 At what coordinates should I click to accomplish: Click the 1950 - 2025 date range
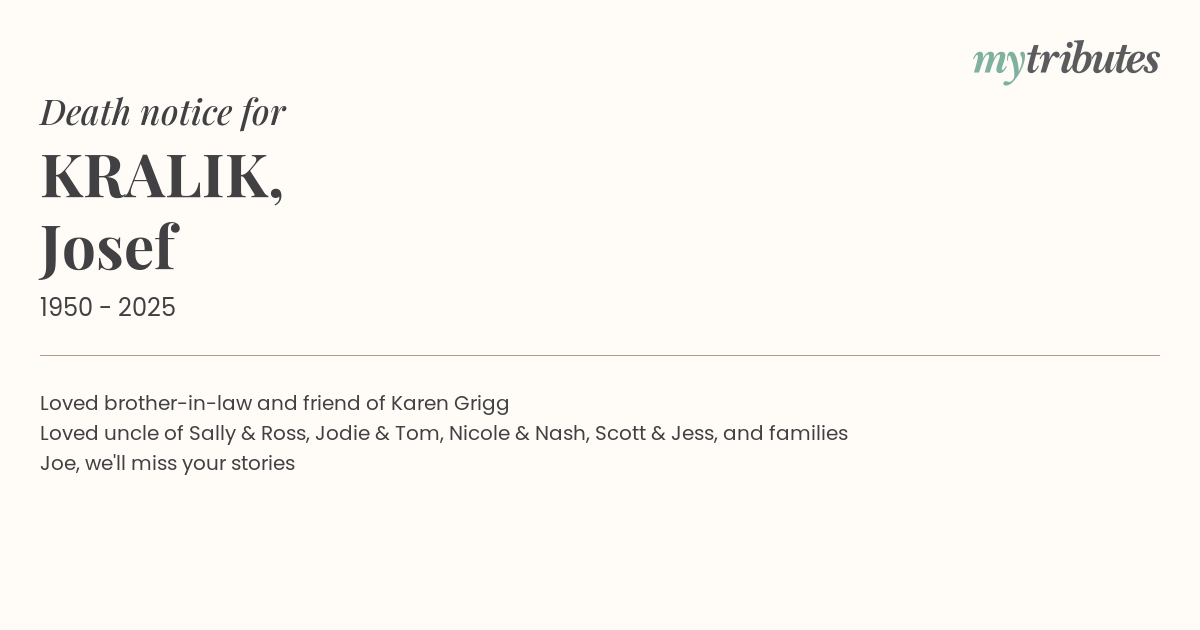(108, 308)
